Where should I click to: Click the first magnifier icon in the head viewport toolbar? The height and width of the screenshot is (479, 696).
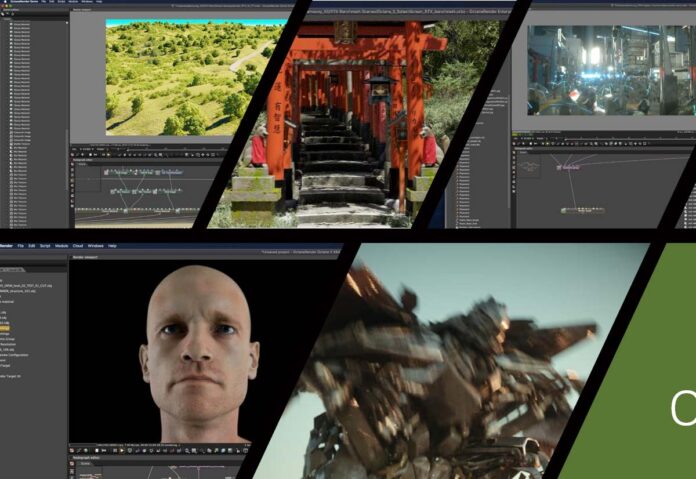[x=187, y=451]
